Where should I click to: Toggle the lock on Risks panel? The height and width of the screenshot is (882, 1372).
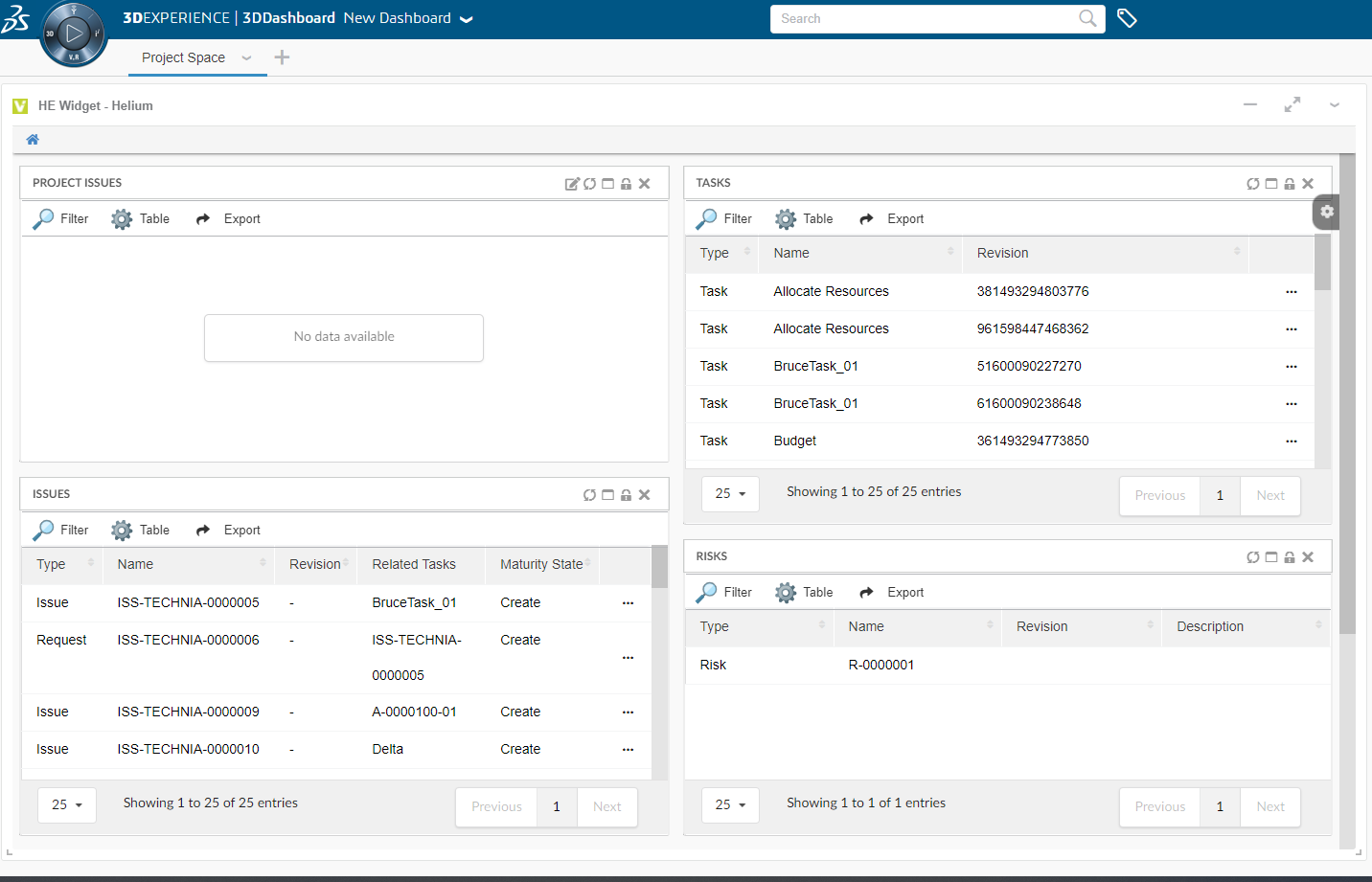coord(1290,557)
